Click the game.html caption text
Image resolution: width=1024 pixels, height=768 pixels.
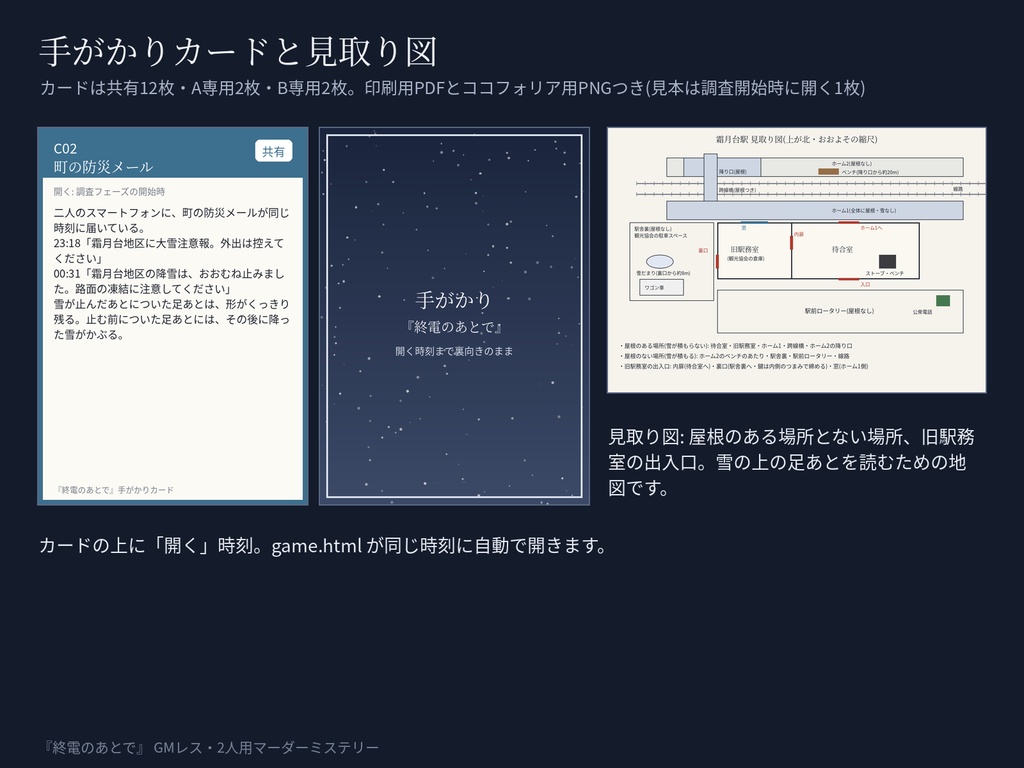[323, 545]
